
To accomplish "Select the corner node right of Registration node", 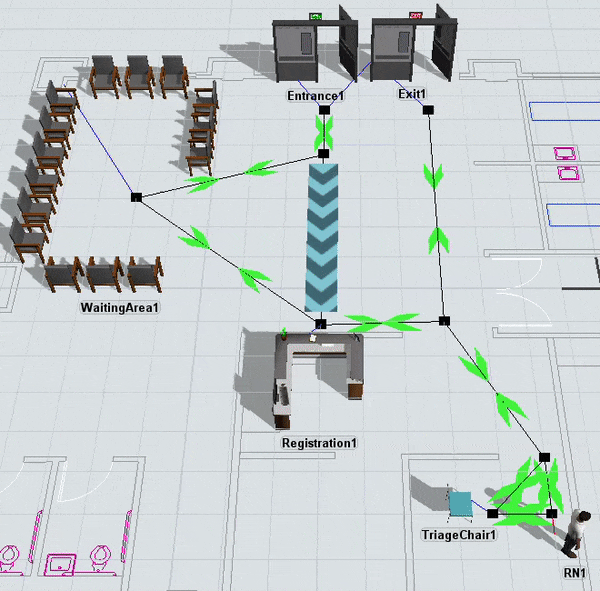I will click(x=444, y=321).
